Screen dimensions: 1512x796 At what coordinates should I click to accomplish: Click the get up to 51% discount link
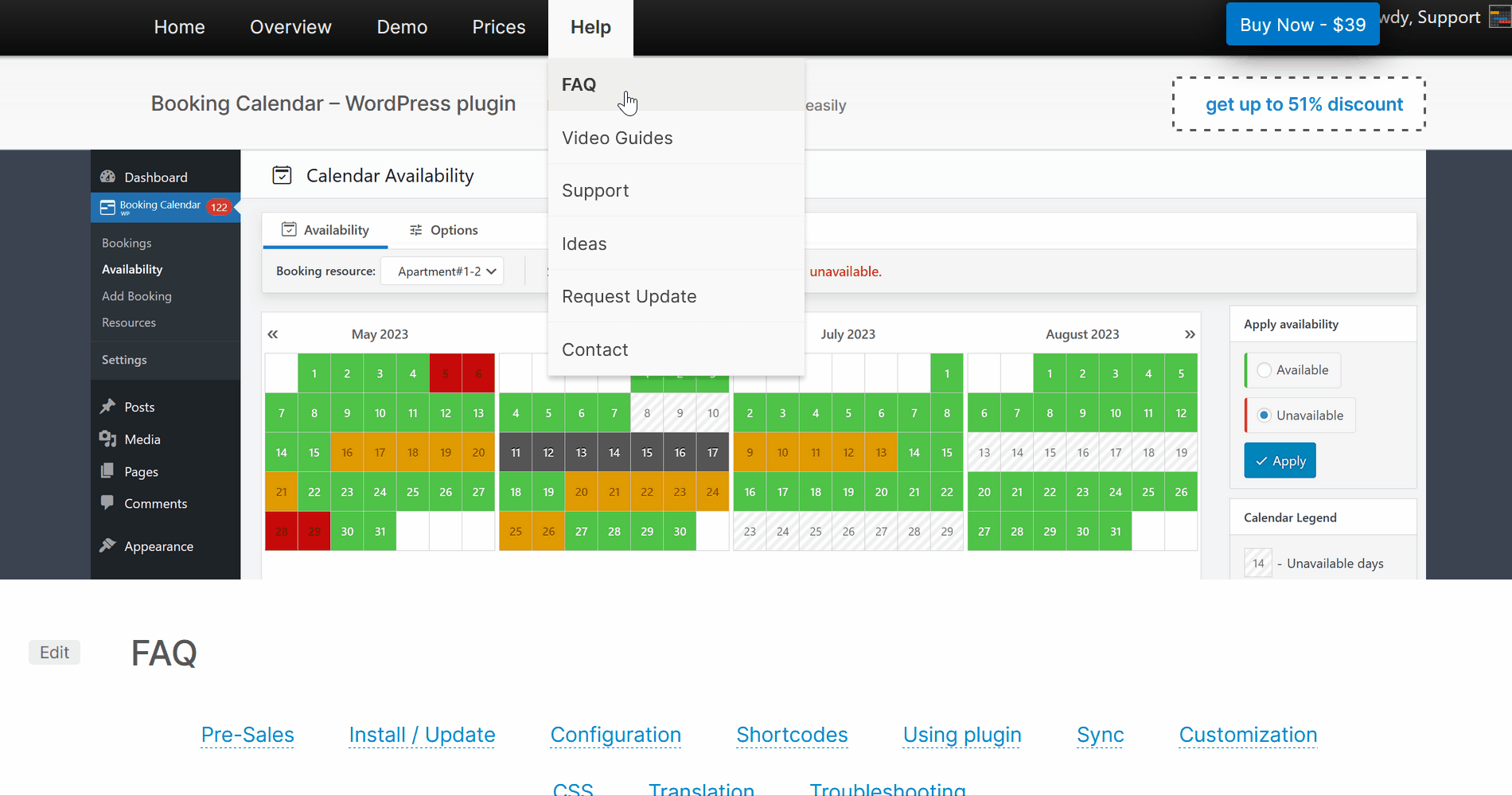(x=1304, y=104)
